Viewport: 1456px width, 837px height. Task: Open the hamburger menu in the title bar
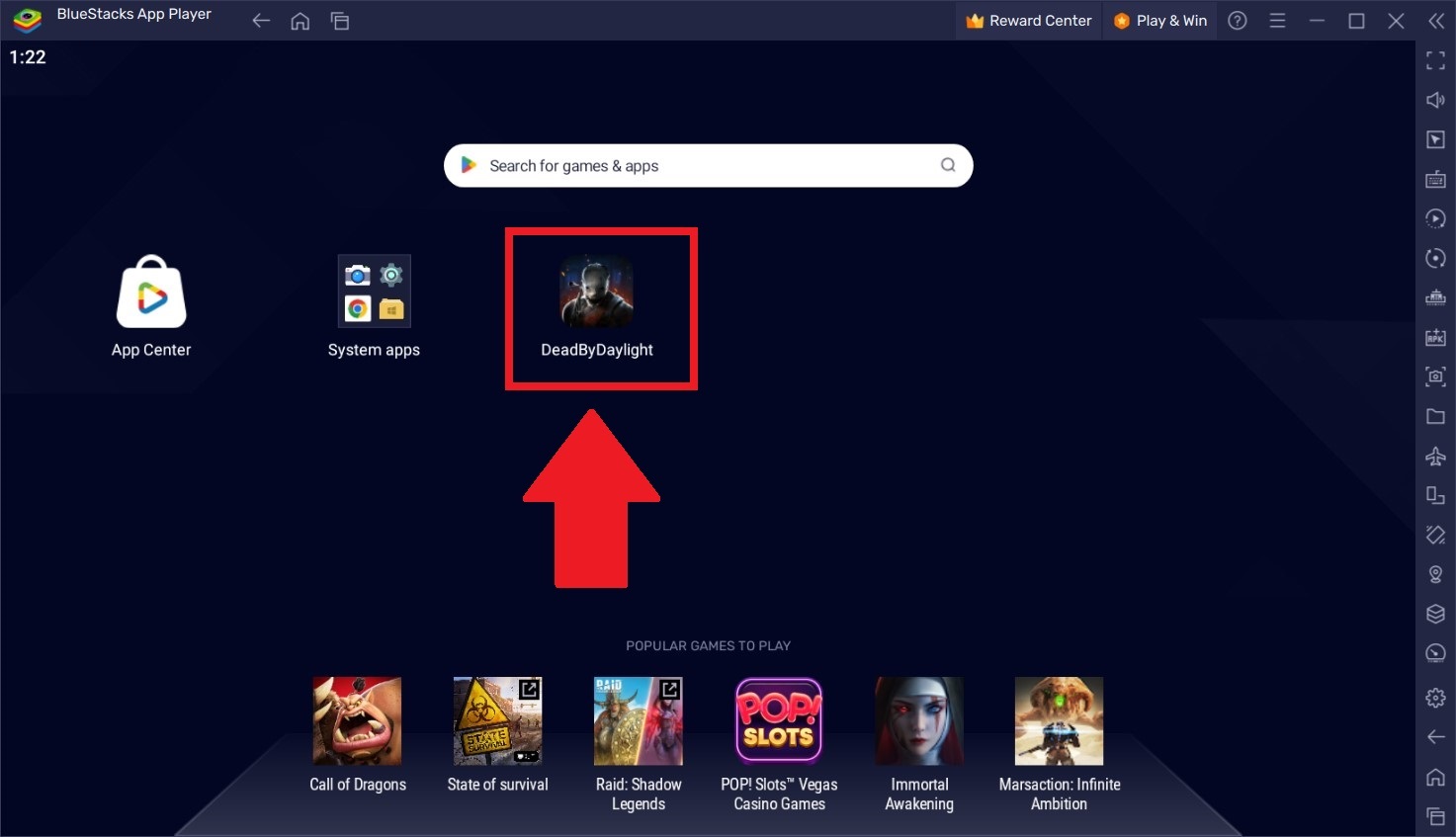(1277, 21)
